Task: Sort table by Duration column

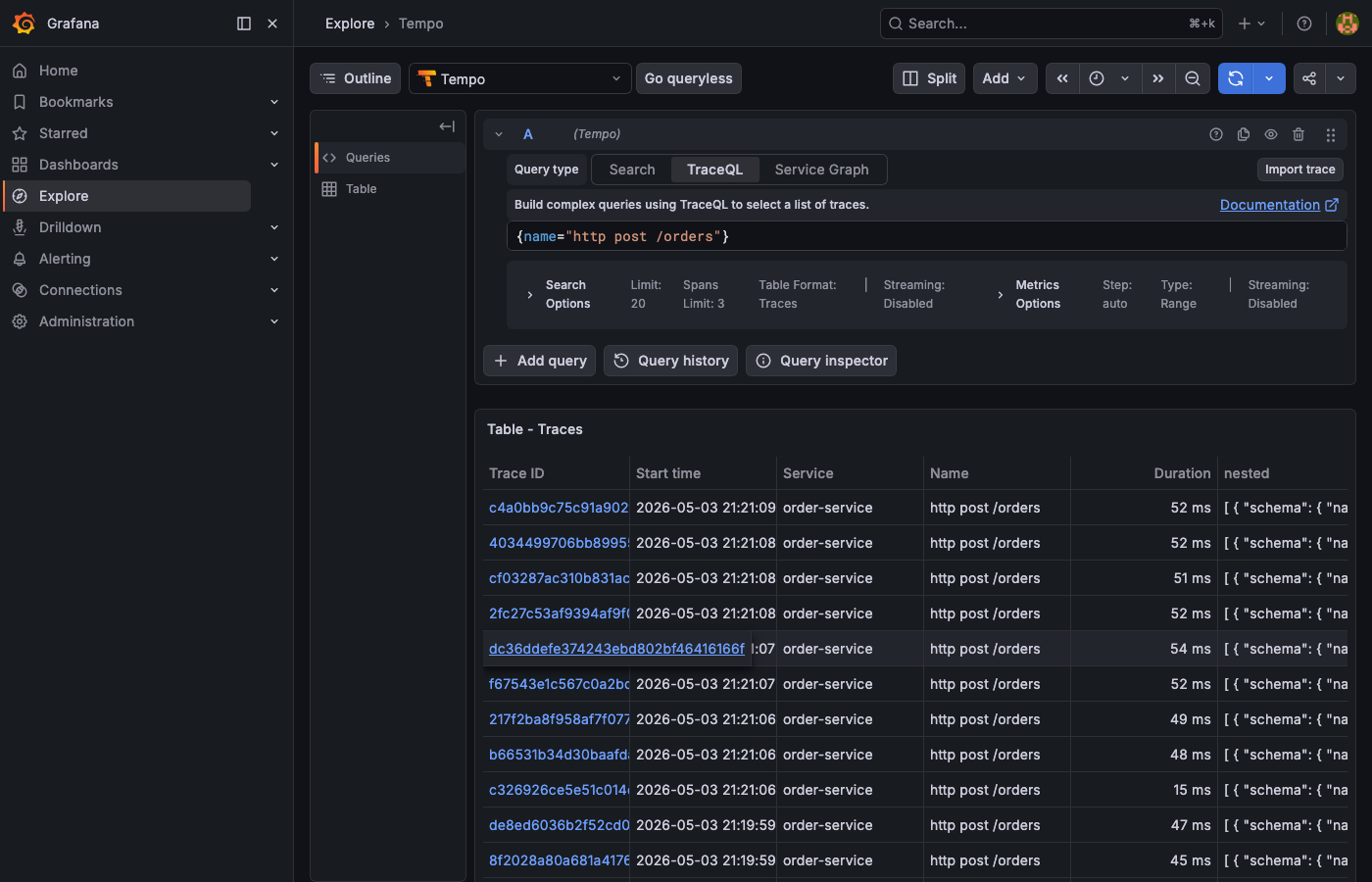Action: coord(1182,473)
